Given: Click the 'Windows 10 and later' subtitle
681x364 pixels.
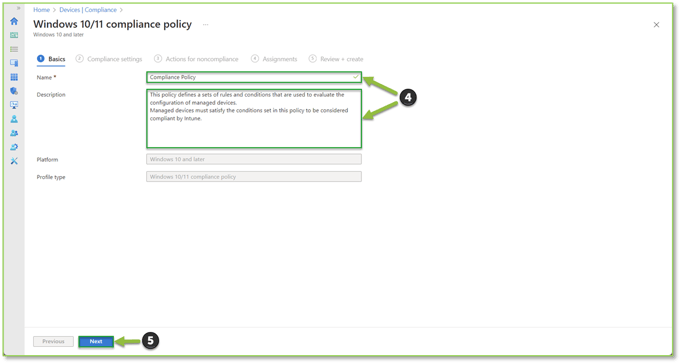Looking at the screenshot, I should [58, 35].
